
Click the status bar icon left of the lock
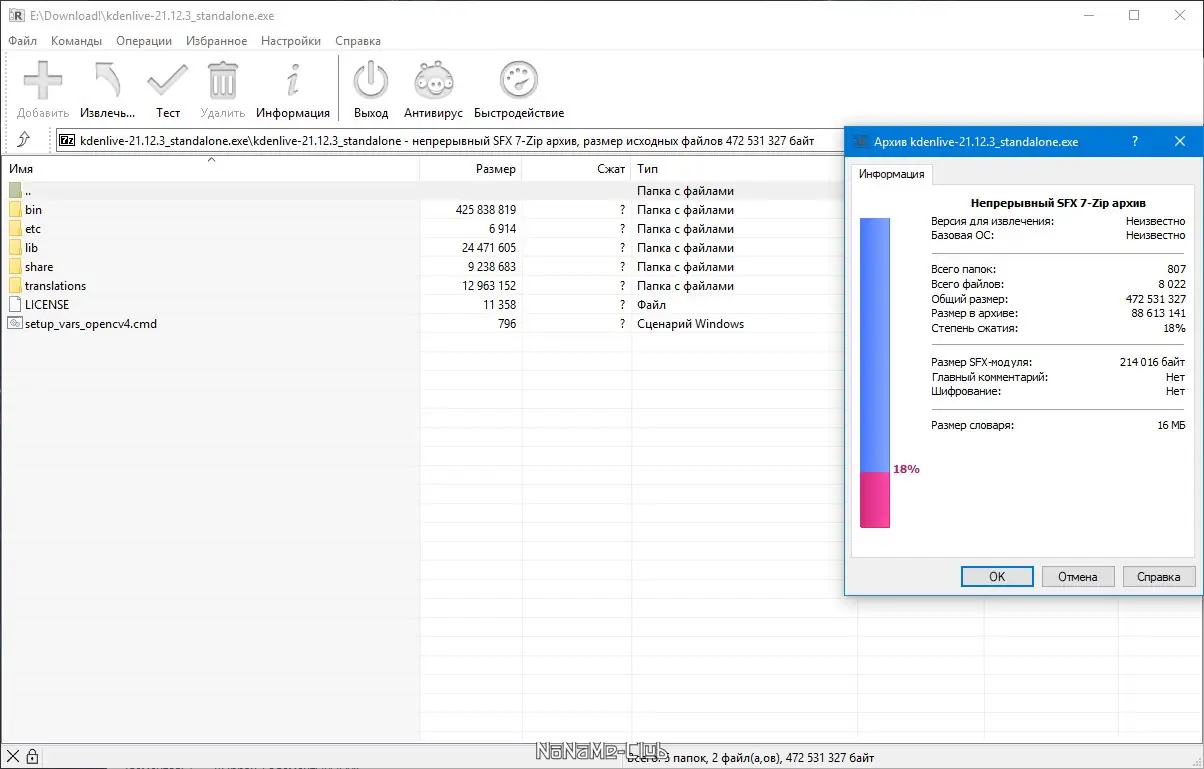(12, 756)
